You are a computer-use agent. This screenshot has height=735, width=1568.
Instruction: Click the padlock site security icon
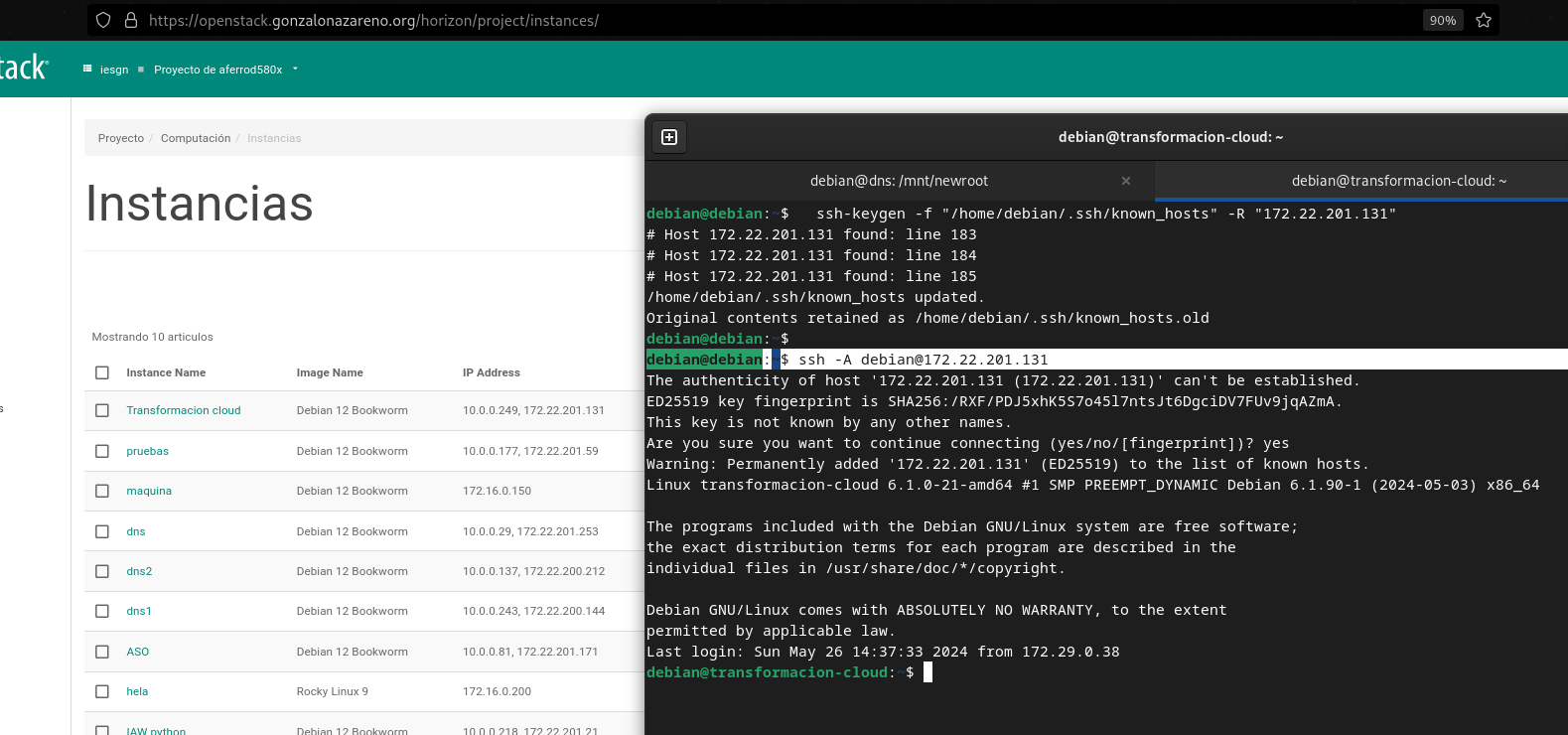[130, 20]
